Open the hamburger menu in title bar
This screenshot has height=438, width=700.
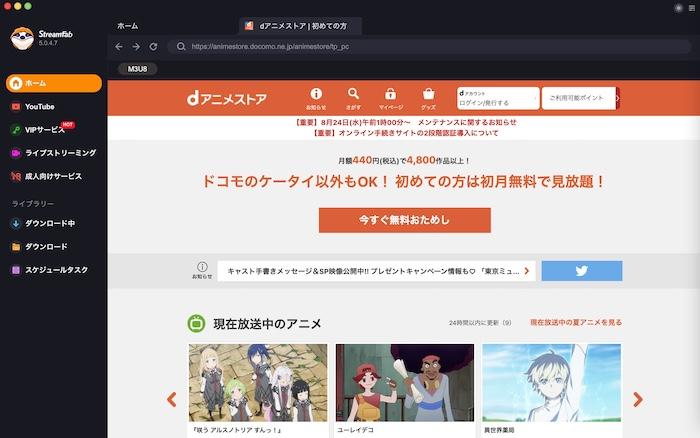[x=692, y=8]
